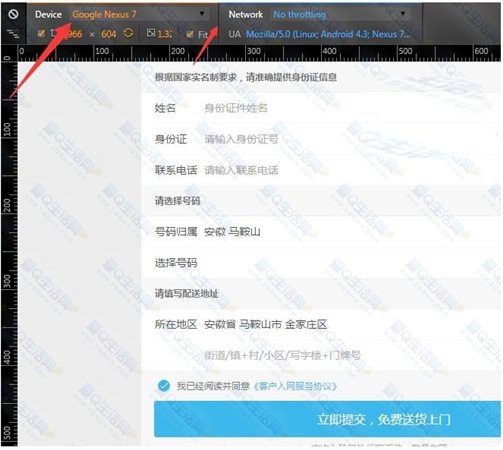Click the reset device emulation icon
Viewport: 503px width, 450px height.
(13, 14)
